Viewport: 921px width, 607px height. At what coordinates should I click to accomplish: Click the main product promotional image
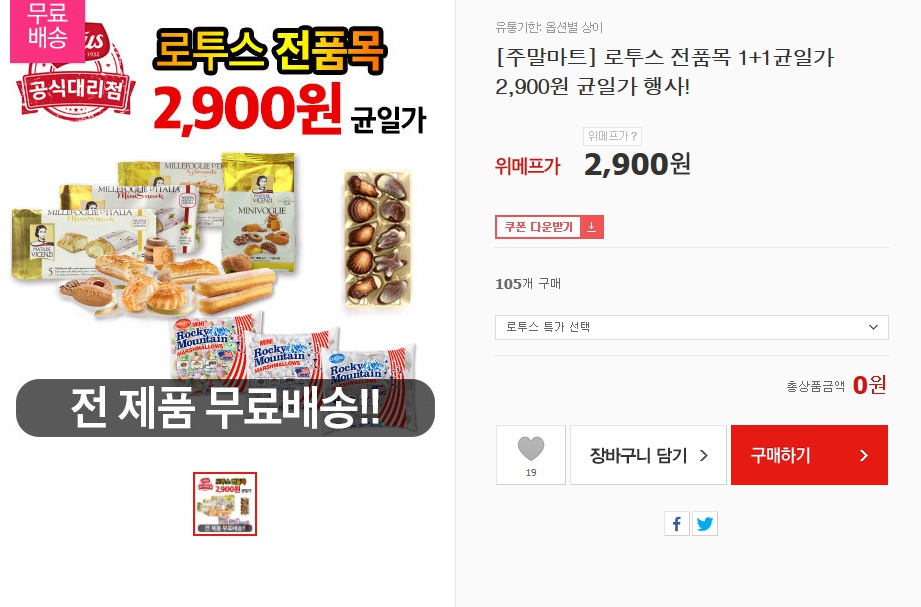pos(225,225)
